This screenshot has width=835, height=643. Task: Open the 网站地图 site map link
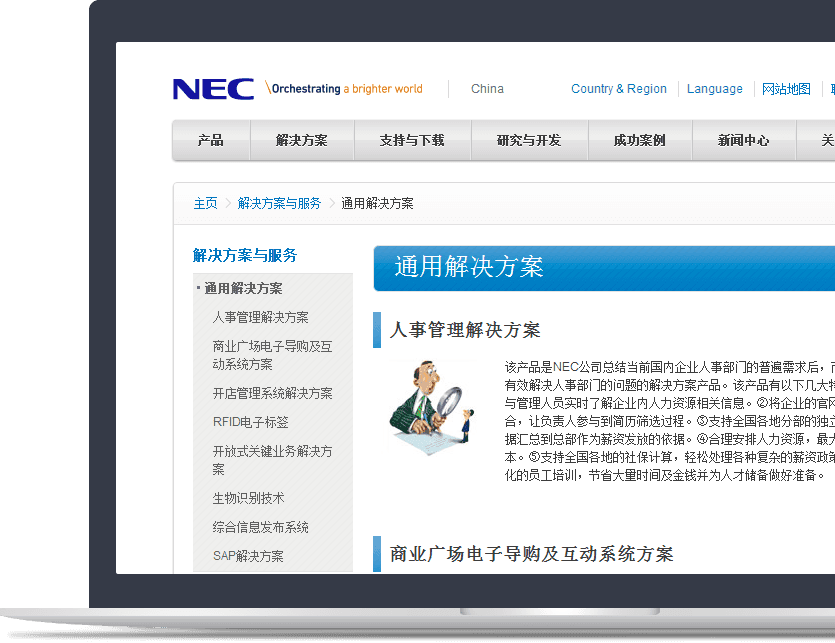tap(786, 89)
